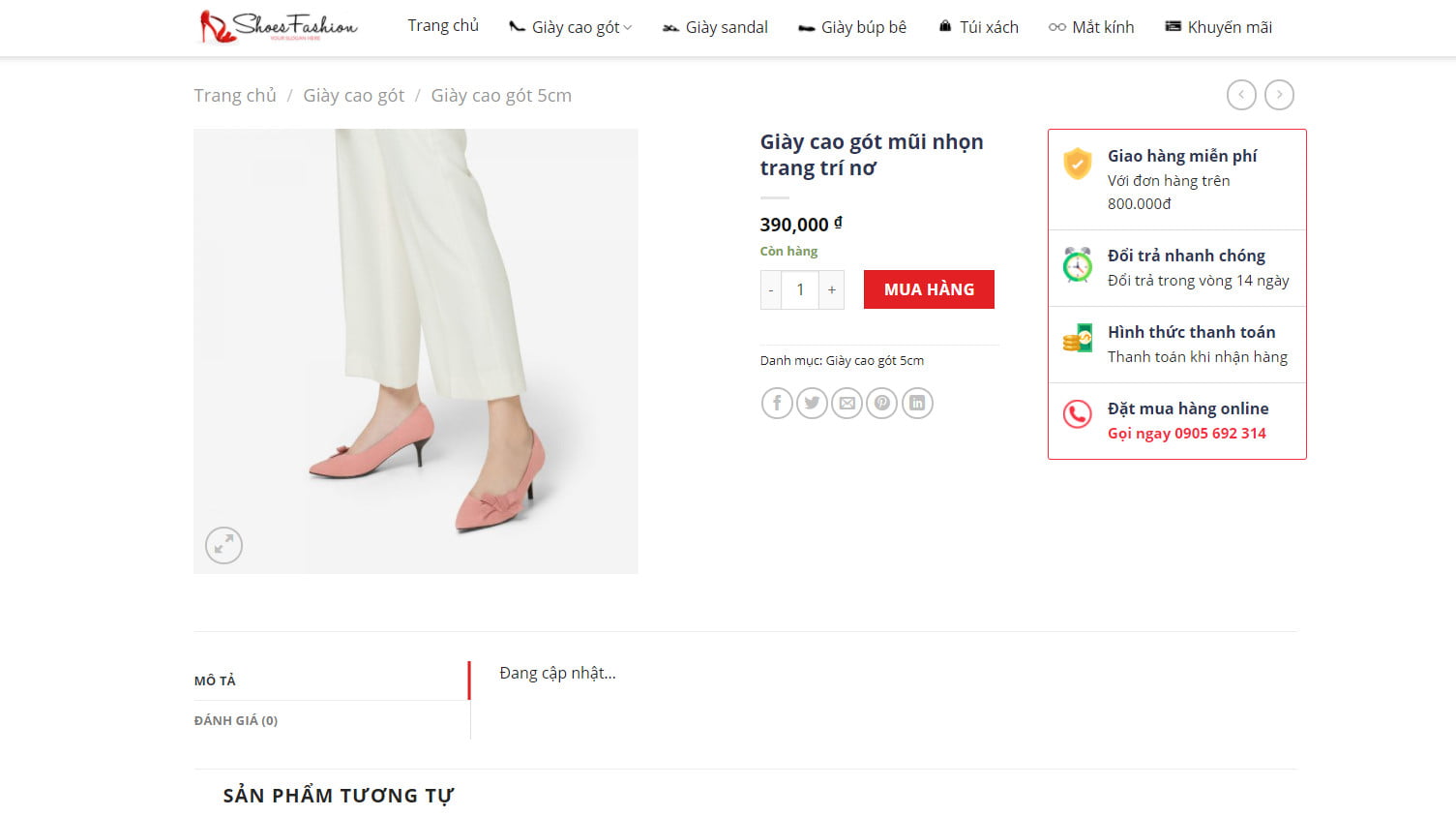This screenshot has height=816, width=1456.
Task: Share product on Facebook icon
Action: pyautogui.click(x=777, y=403)
